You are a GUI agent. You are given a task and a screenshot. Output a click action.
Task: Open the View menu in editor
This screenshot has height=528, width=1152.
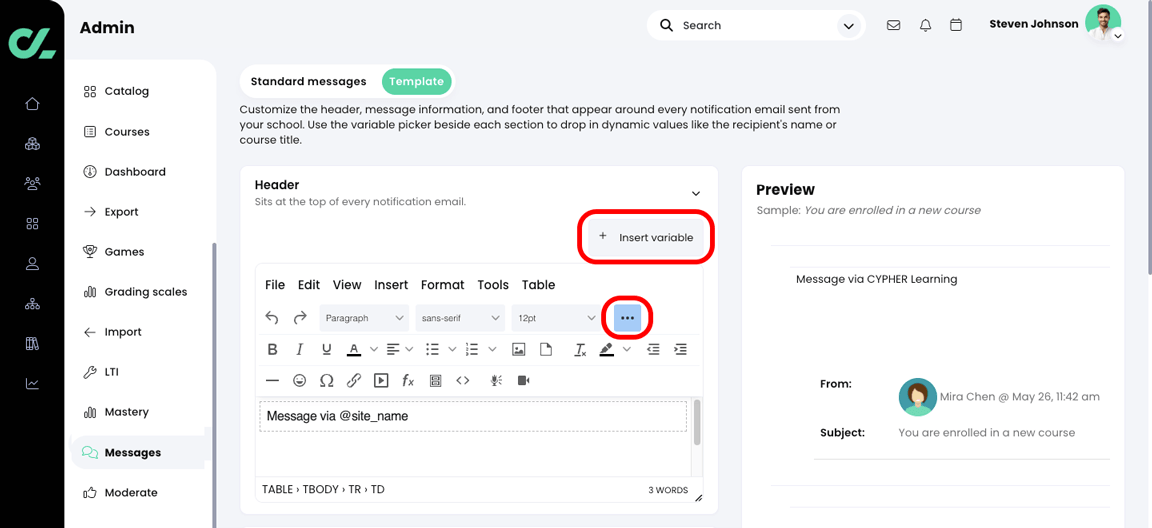pyautogui.click(x=347, y=285)
